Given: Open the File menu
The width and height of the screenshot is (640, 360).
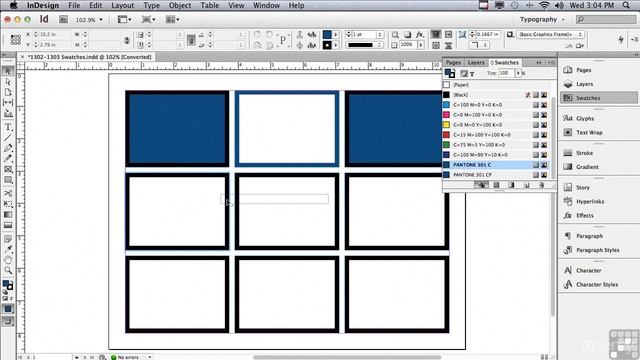Looking at the screenshot, I should click(74, 5).
